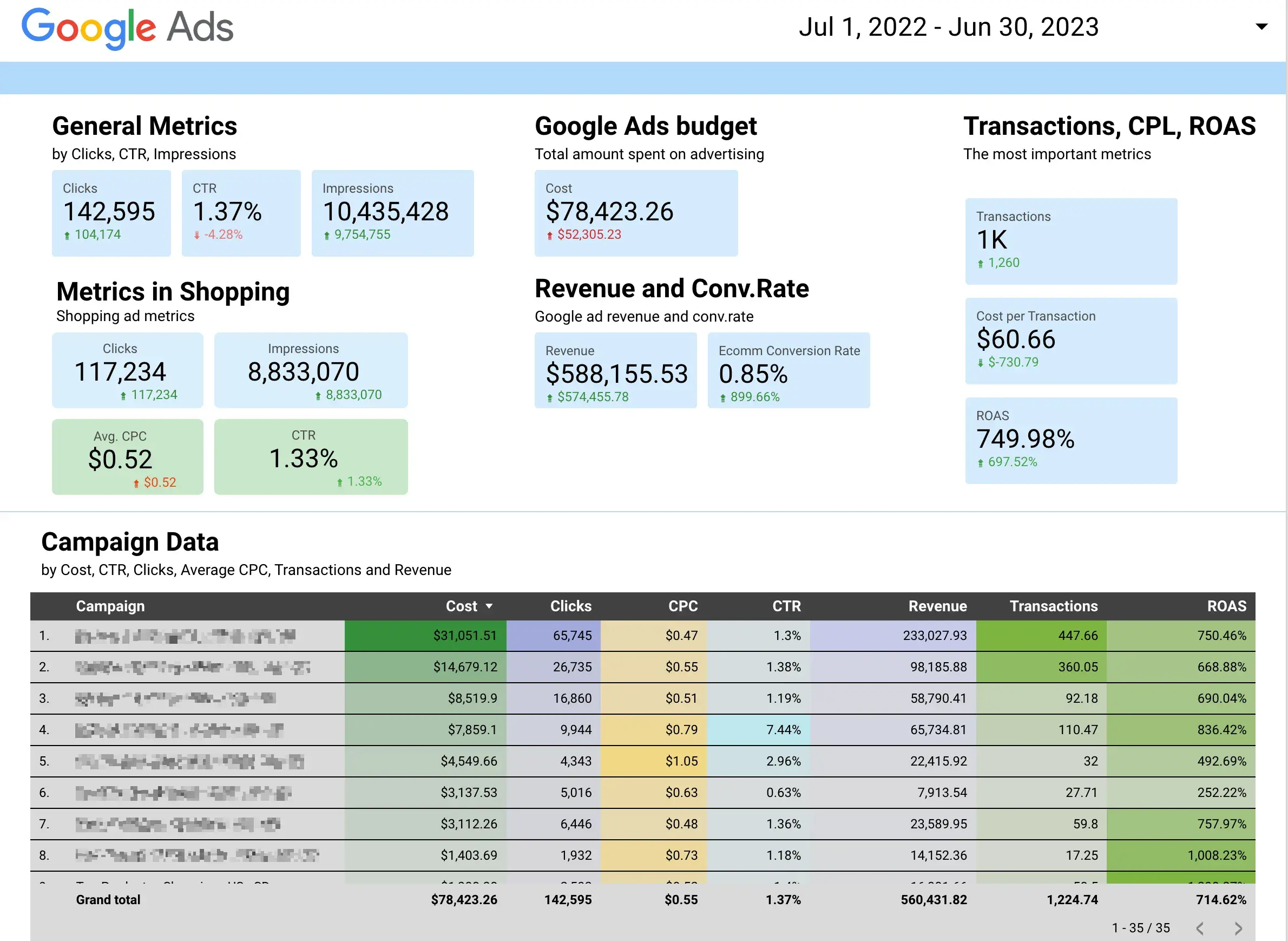The image size is (1288, 941).
Task: Click the up arrow on the Transactions card
Action: [980, 263]
